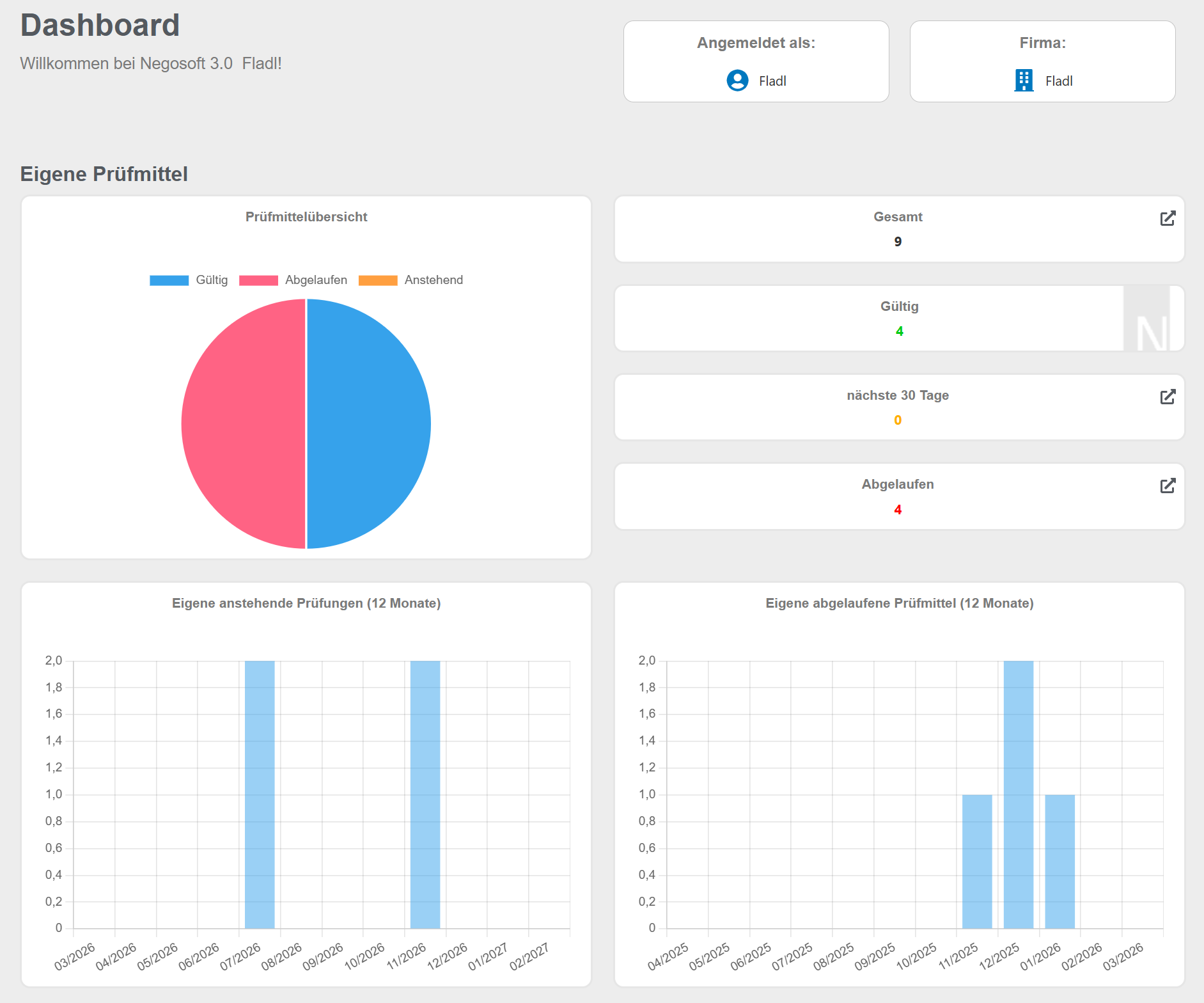Toggle the Abgelaufen legend label in pie chart
Screen dimensions: 1204x1003
tap(316, 280)
